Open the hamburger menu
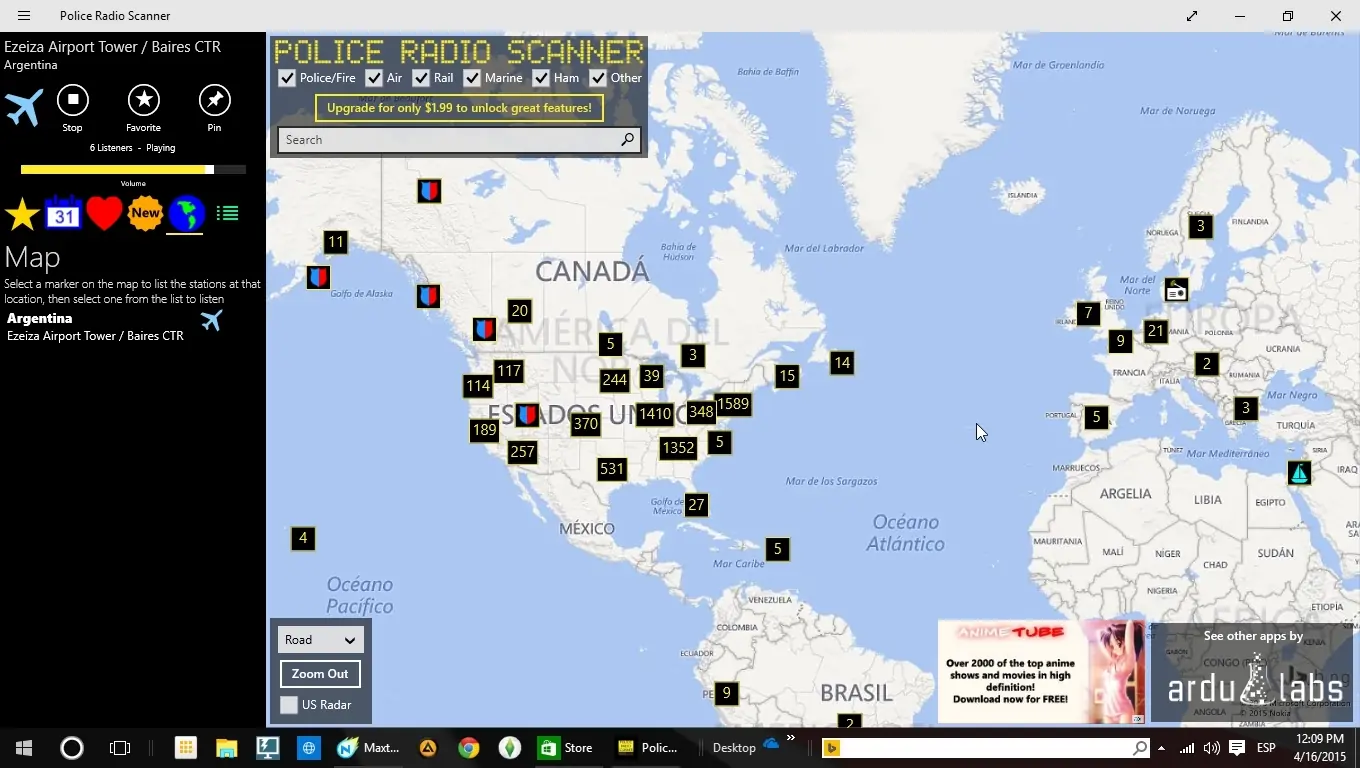This screenshot has width=1360, height=768. coord(24,16)
